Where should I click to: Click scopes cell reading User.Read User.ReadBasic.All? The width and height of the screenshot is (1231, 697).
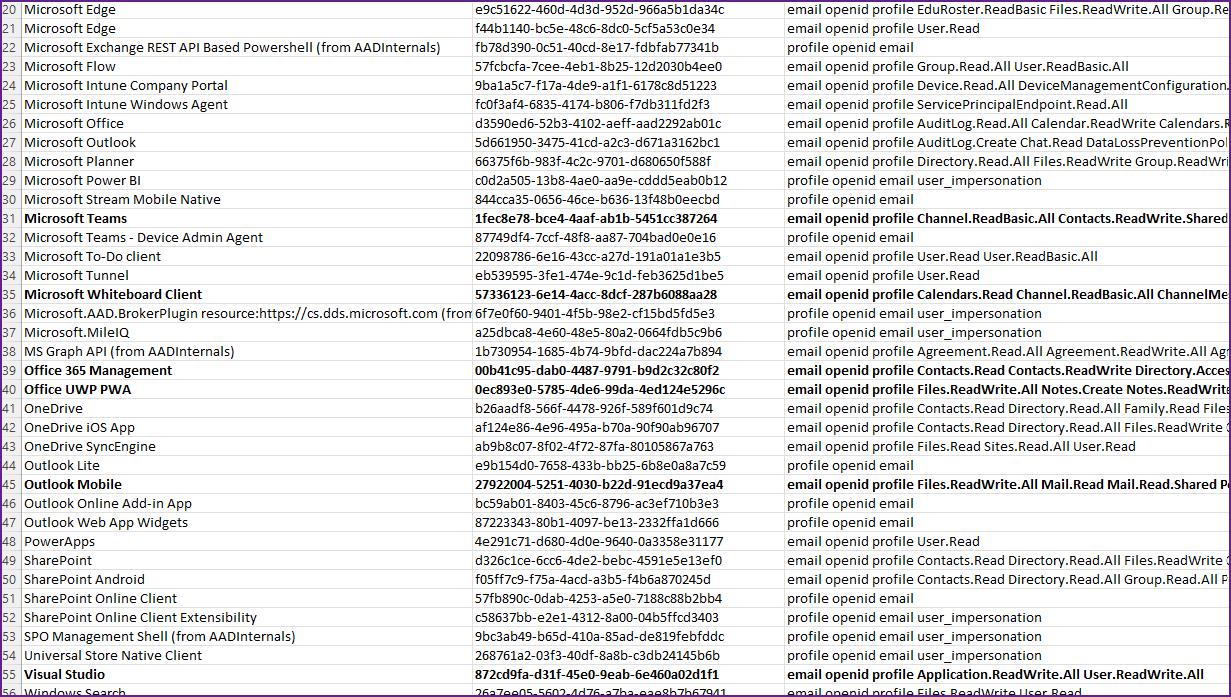coord(1008,257)
